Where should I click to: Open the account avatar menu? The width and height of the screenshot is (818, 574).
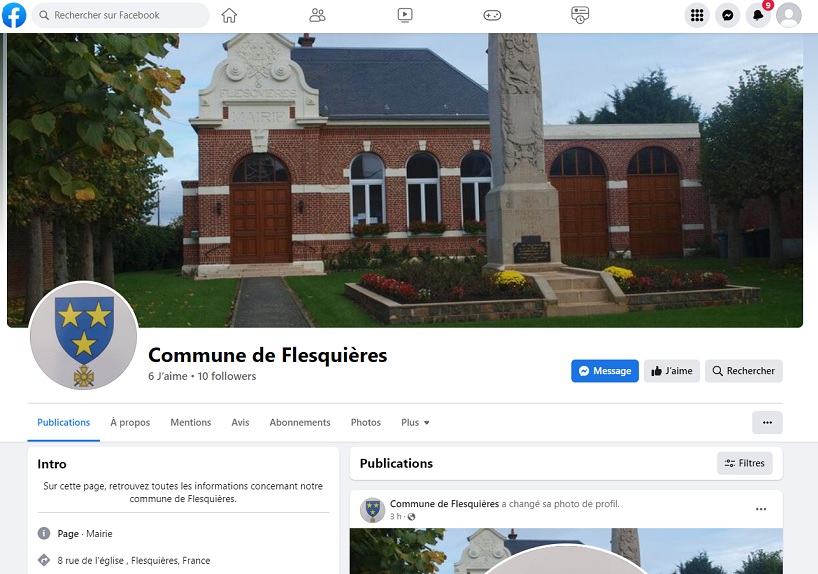pyautogui.click(x=789, y=15)
